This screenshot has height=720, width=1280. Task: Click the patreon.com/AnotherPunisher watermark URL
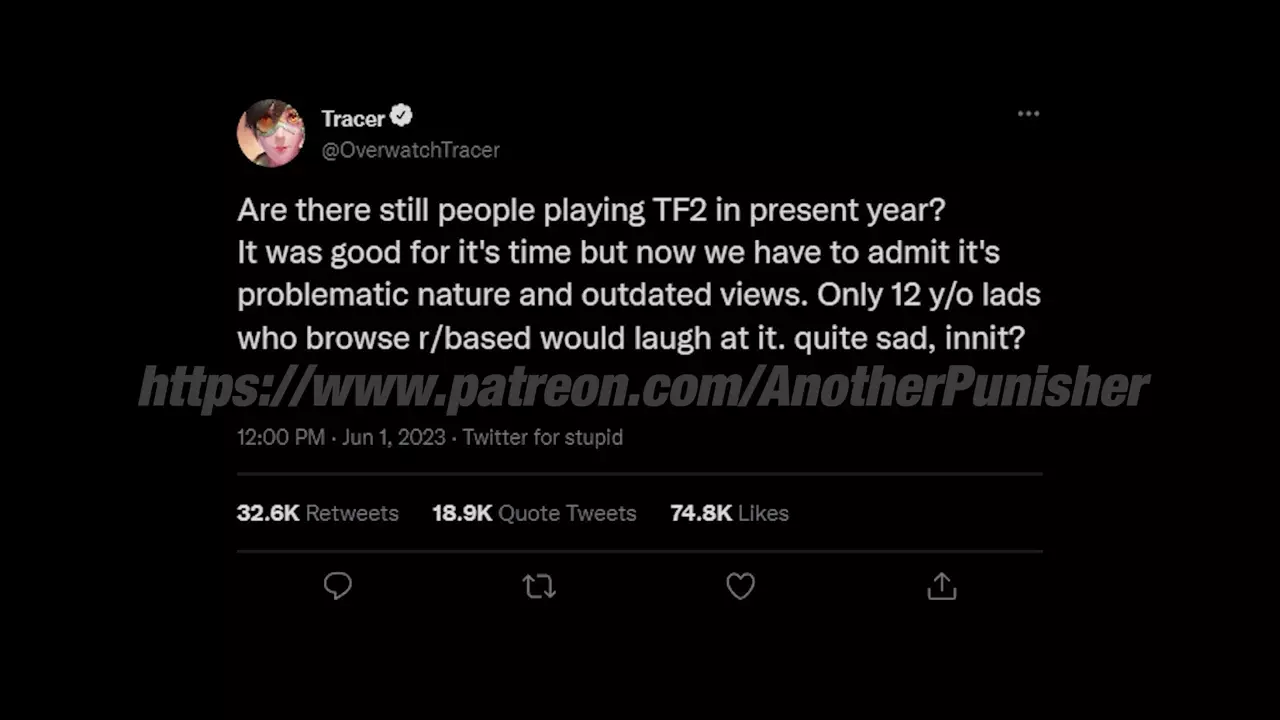tap(643, 387)
